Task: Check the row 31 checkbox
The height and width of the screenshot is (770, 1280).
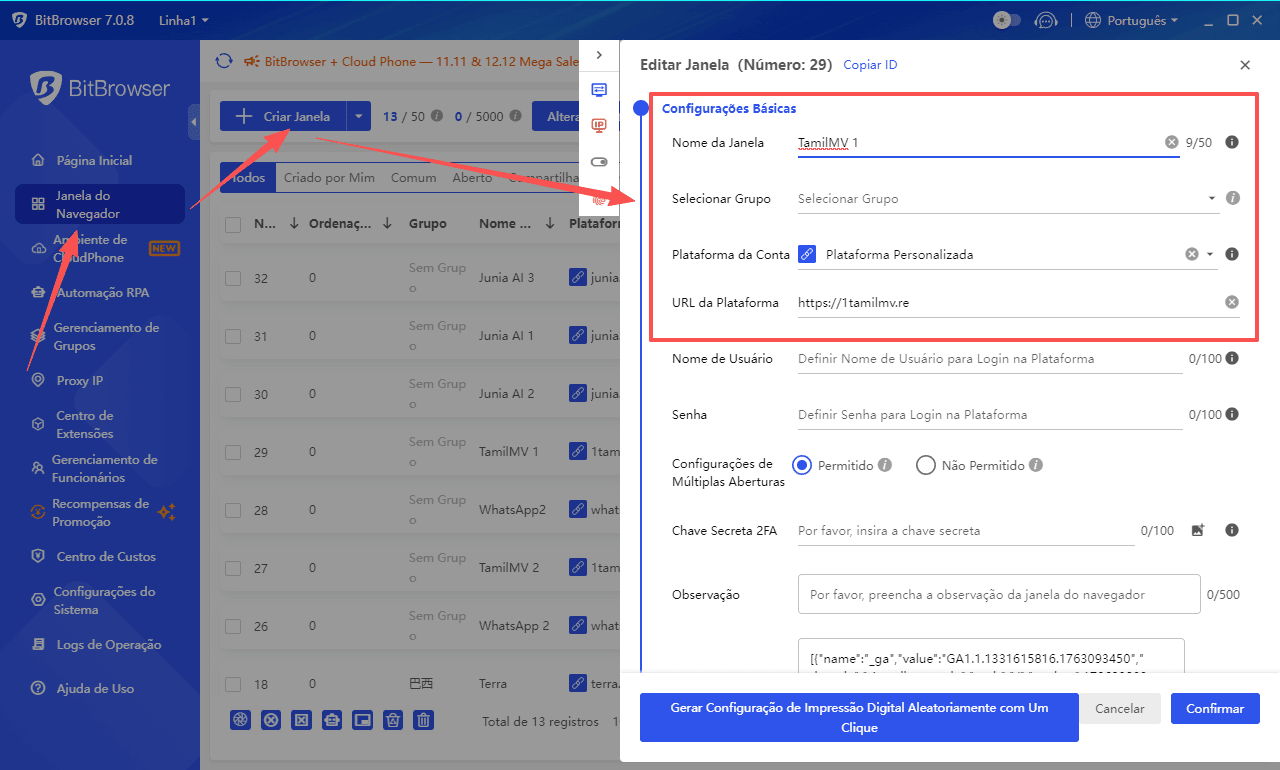Action: click(233, 336)
